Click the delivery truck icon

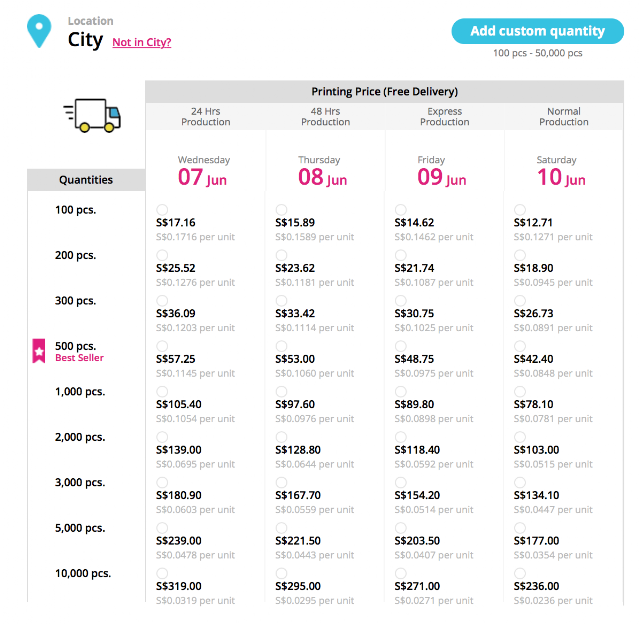click(x=92, y=116)
